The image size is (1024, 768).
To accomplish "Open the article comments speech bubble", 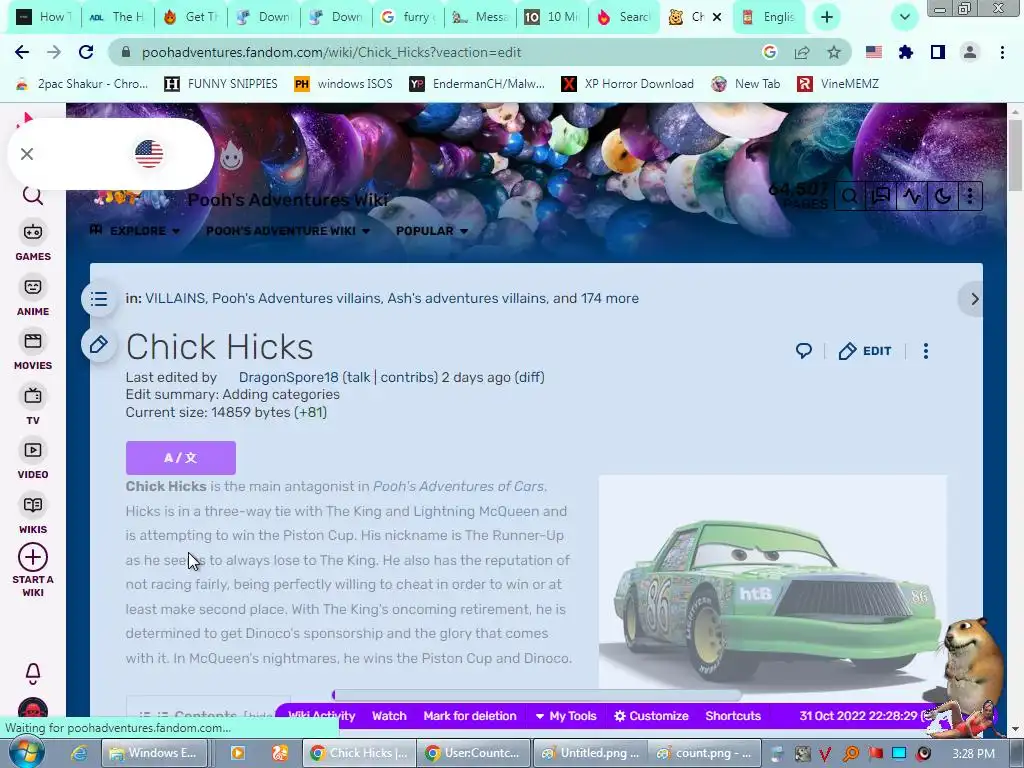I will 803,351.
